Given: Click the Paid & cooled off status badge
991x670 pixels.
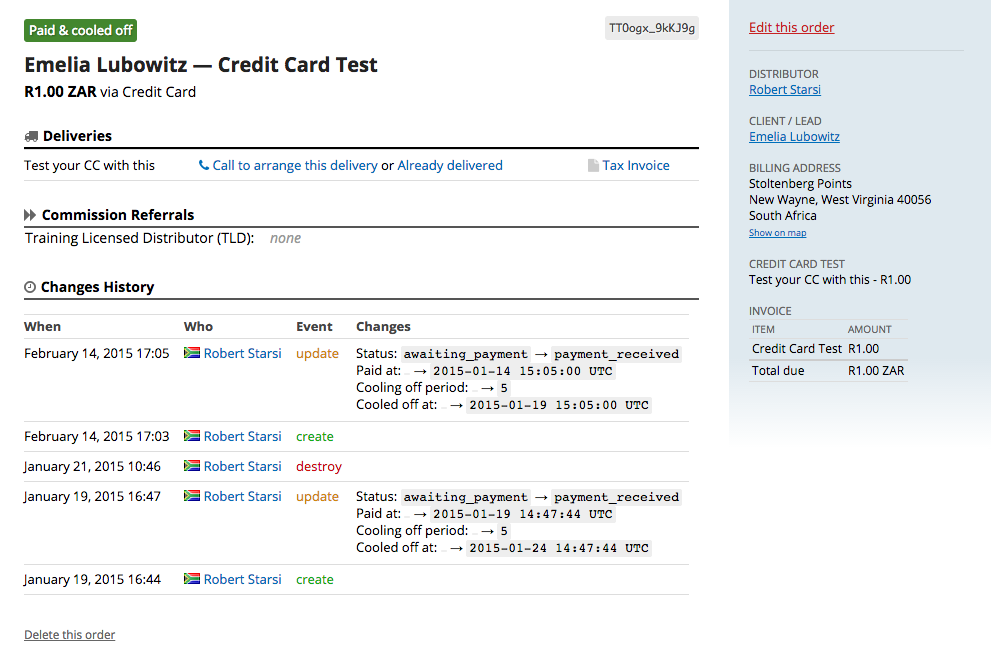Looking at the screenshot, I should coord(81,30).
